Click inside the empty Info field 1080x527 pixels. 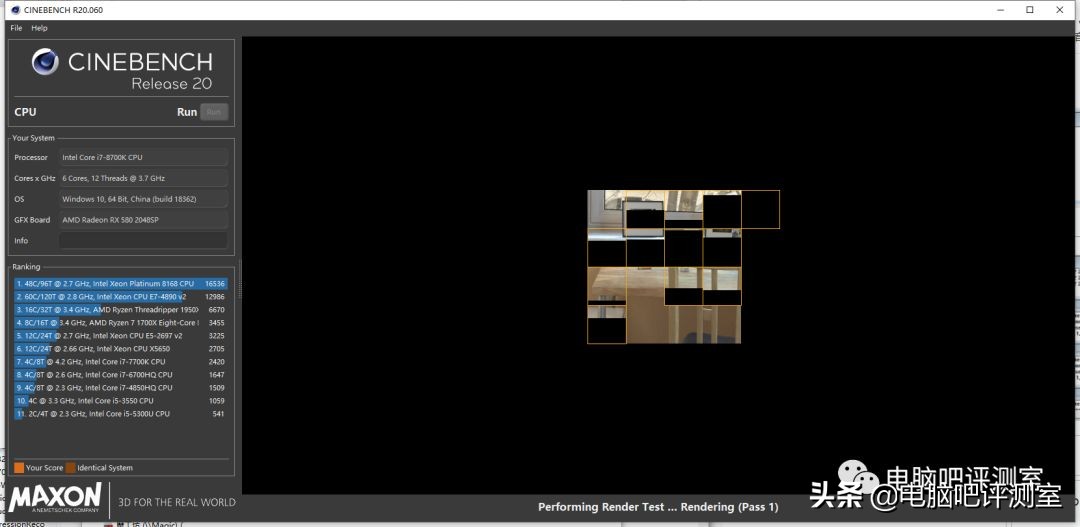pos(143,241)
